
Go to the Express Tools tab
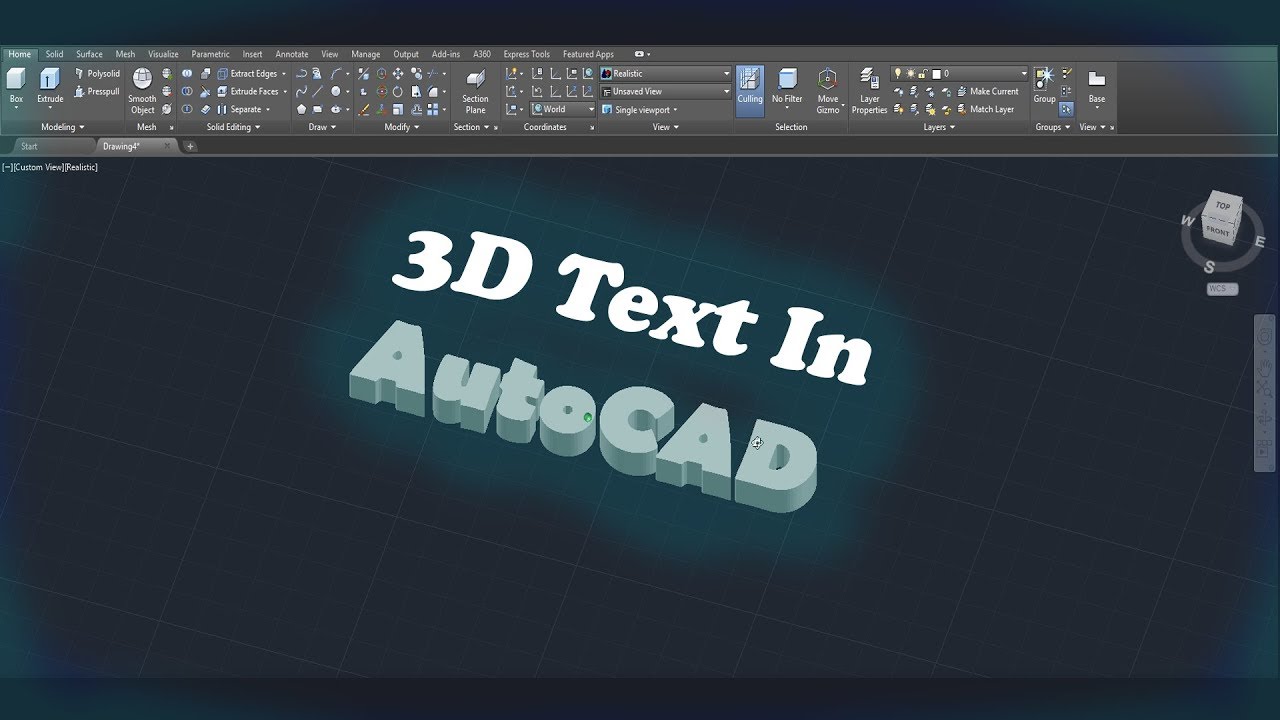point(526,54)
